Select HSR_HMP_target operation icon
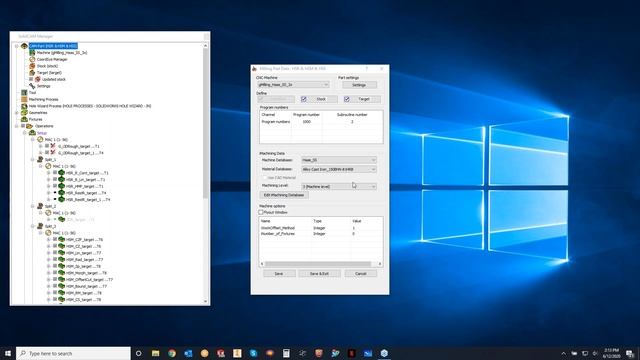The width and height of the screenshot is (640, 360). 62,186
